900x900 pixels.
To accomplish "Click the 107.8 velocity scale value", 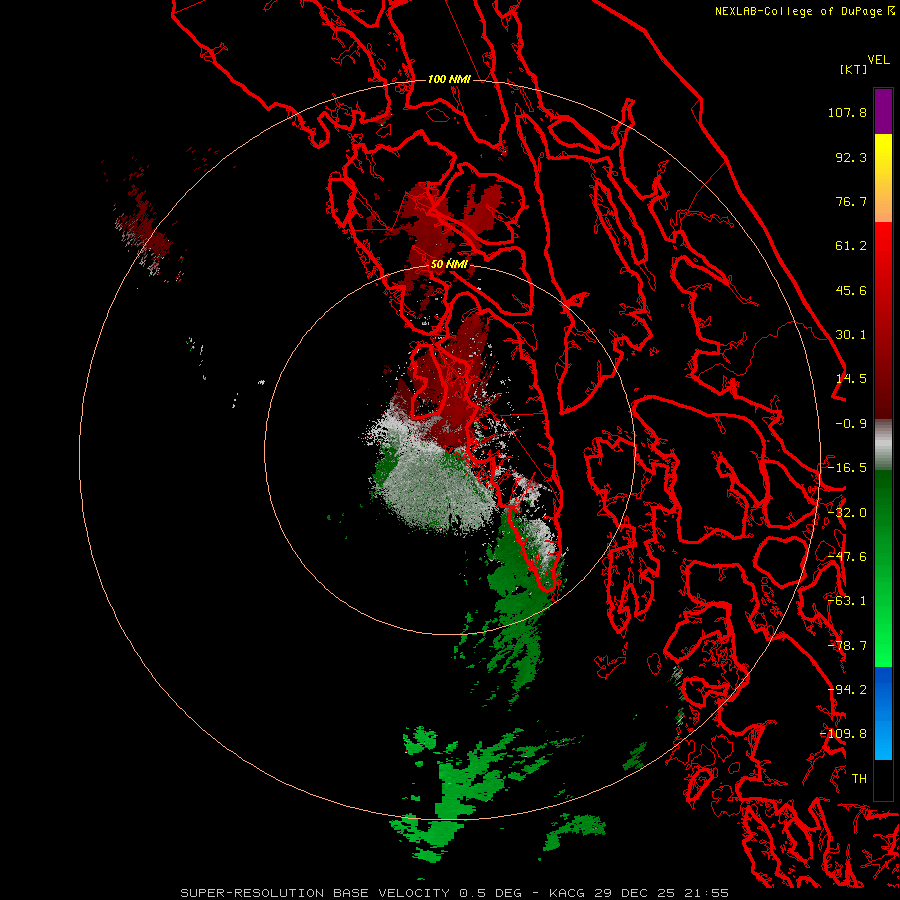I will 847,112.
